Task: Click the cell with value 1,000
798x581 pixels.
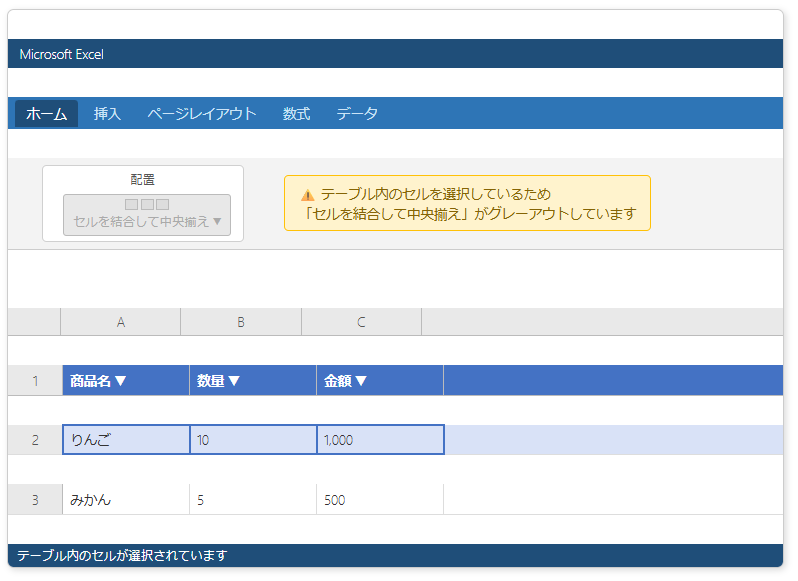Action: pyautogui.click(x=380, y=440)
